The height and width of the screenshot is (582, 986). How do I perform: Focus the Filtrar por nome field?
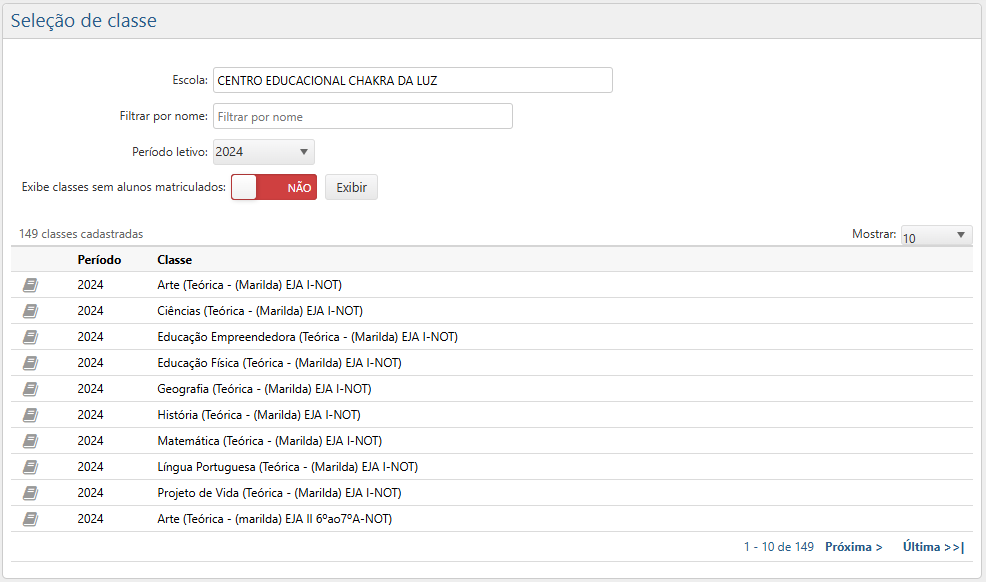[363, 116]
